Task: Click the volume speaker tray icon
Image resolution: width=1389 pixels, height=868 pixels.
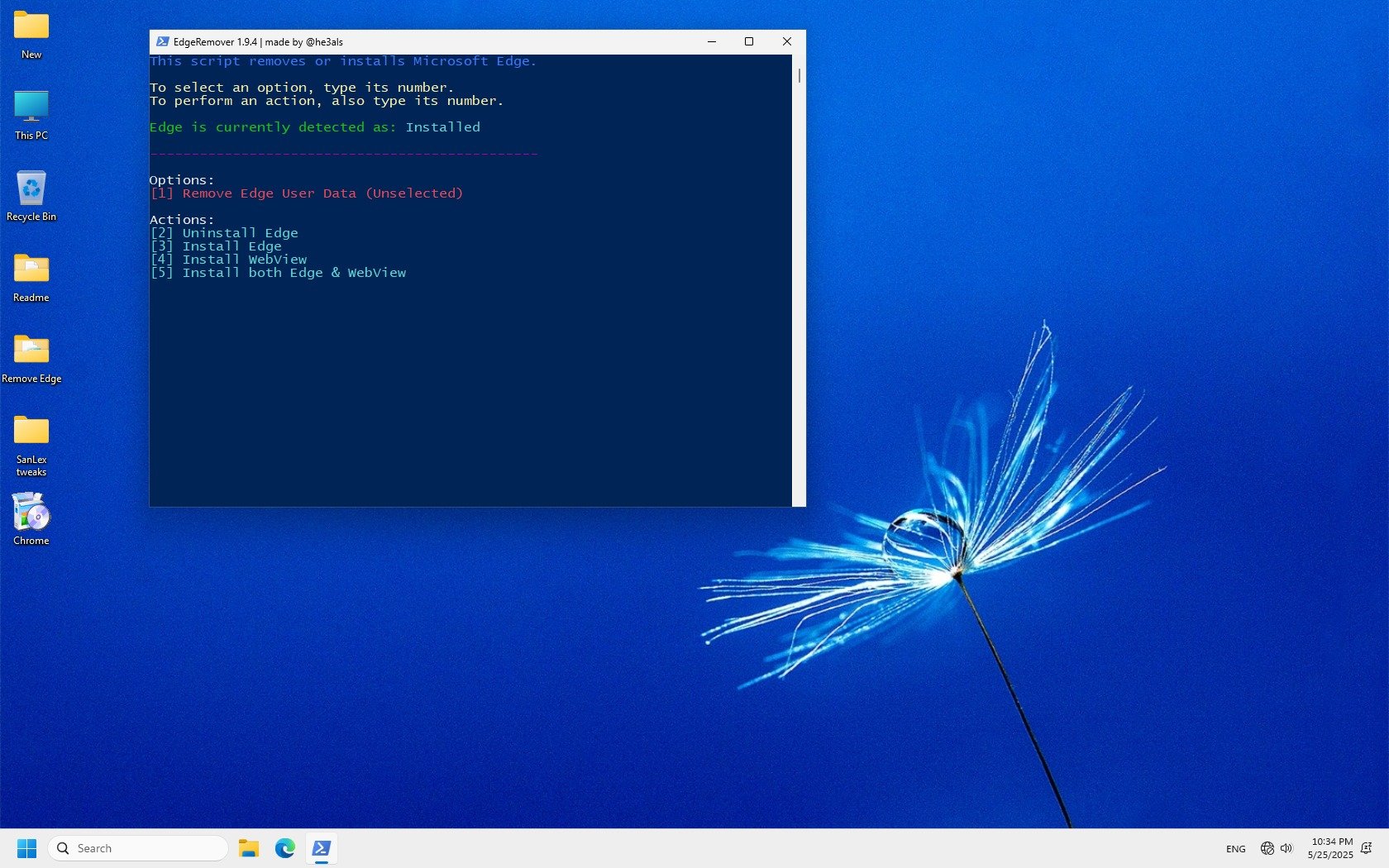Action: (x=1286, y=848)
